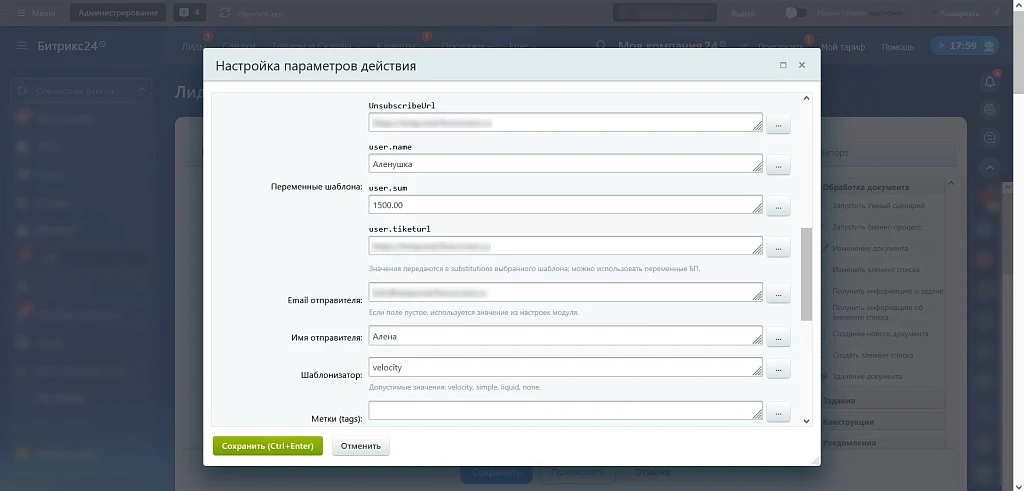Viewport: 1024px width, 491px height.
Task: Click the Сбросить кеш refresh icon
Action: click(225, 13)
